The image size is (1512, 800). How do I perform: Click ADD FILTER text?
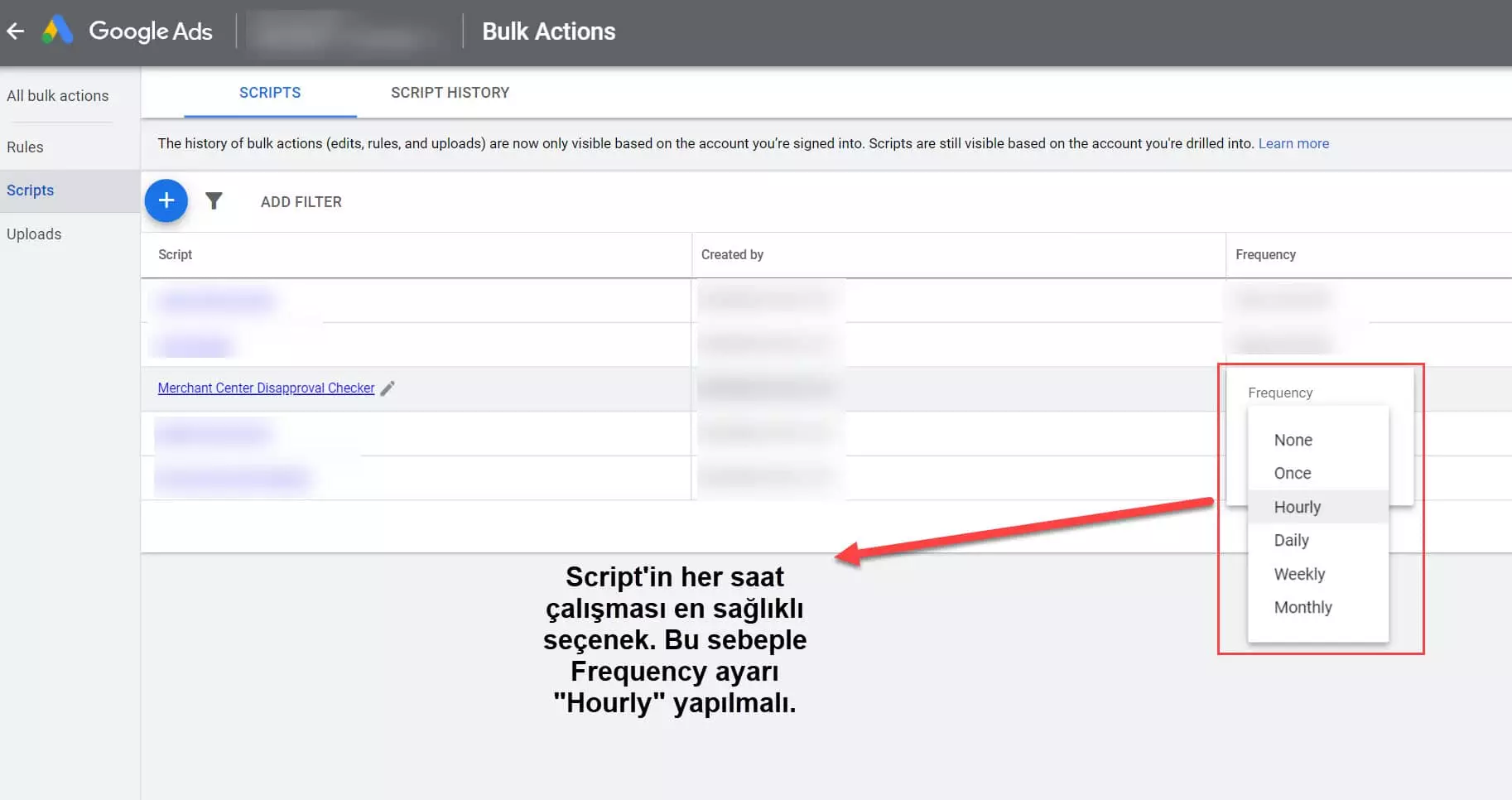[301, 202]
